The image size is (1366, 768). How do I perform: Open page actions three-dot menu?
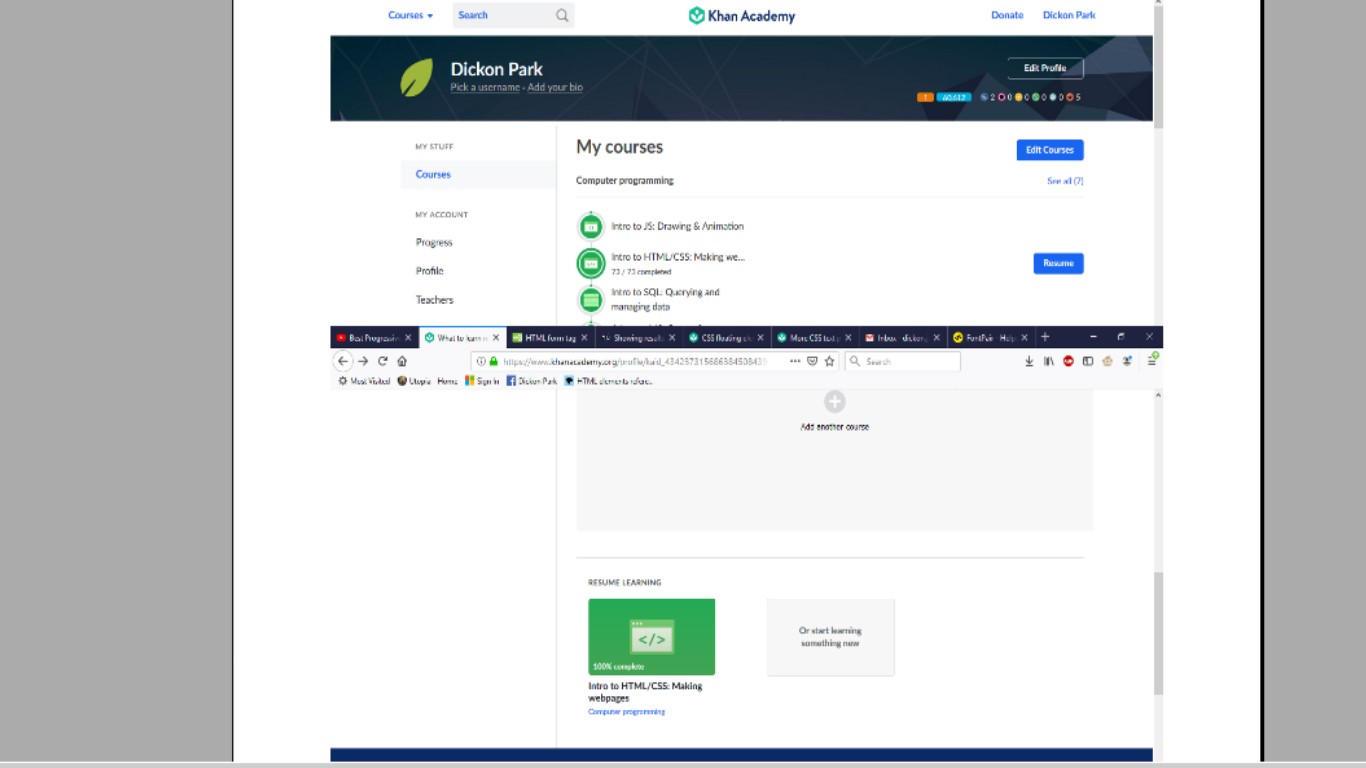pos(795,361)
